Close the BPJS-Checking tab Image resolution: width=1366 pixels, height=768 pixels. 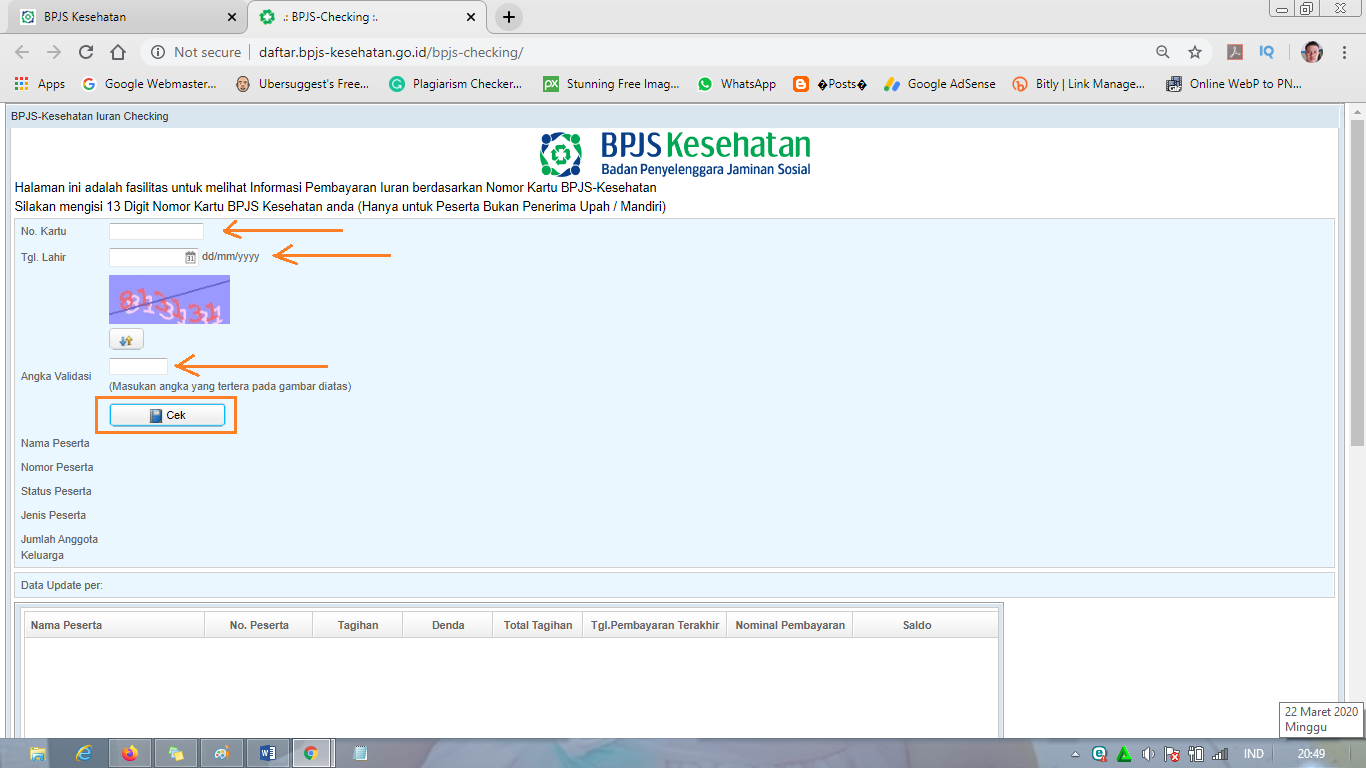[x=471, y=17]
